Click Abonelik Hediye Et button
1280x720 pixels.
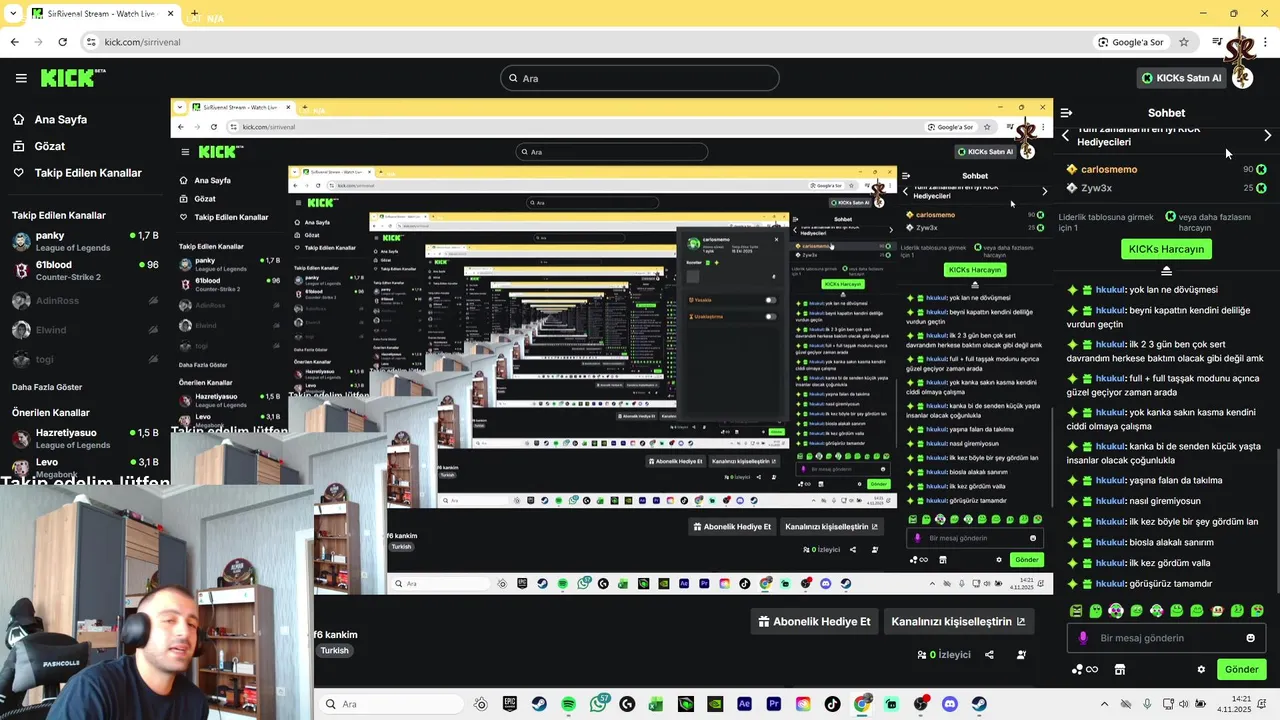click(814, 621)
